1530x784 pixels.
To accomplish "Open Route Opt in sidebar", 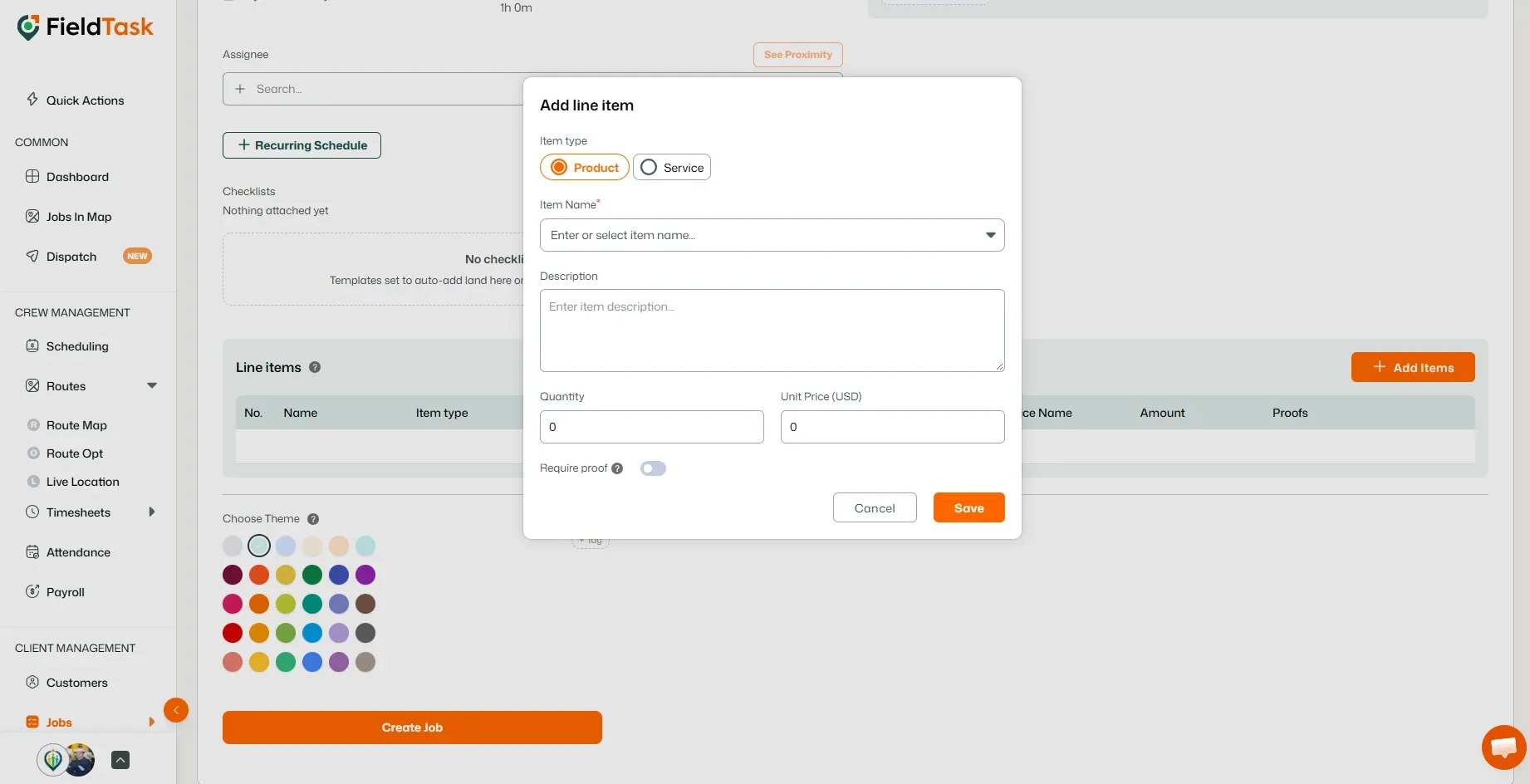I will point(75,453).
